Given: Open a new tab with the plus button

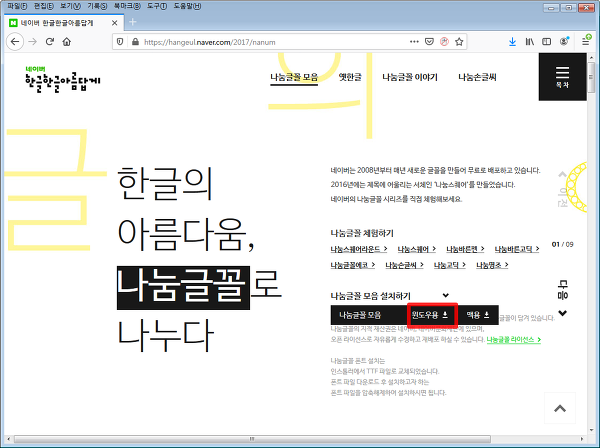Looking at the screenshot, I should (132, 22).
